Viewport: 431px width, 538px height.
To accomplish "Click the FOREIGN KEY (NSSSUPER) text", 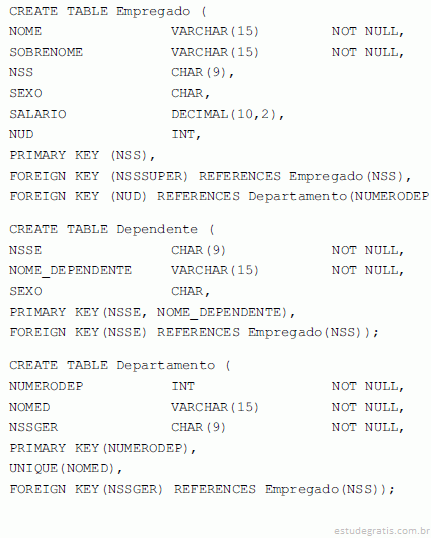I will click(98, 176).
